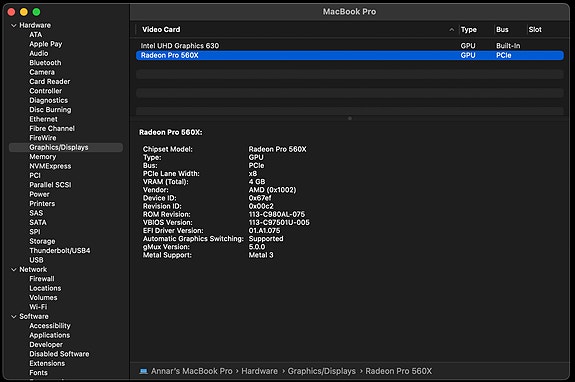Open the Camera hardware entry
The width and height of the screenshot is (575, 382).
(42, 72)
